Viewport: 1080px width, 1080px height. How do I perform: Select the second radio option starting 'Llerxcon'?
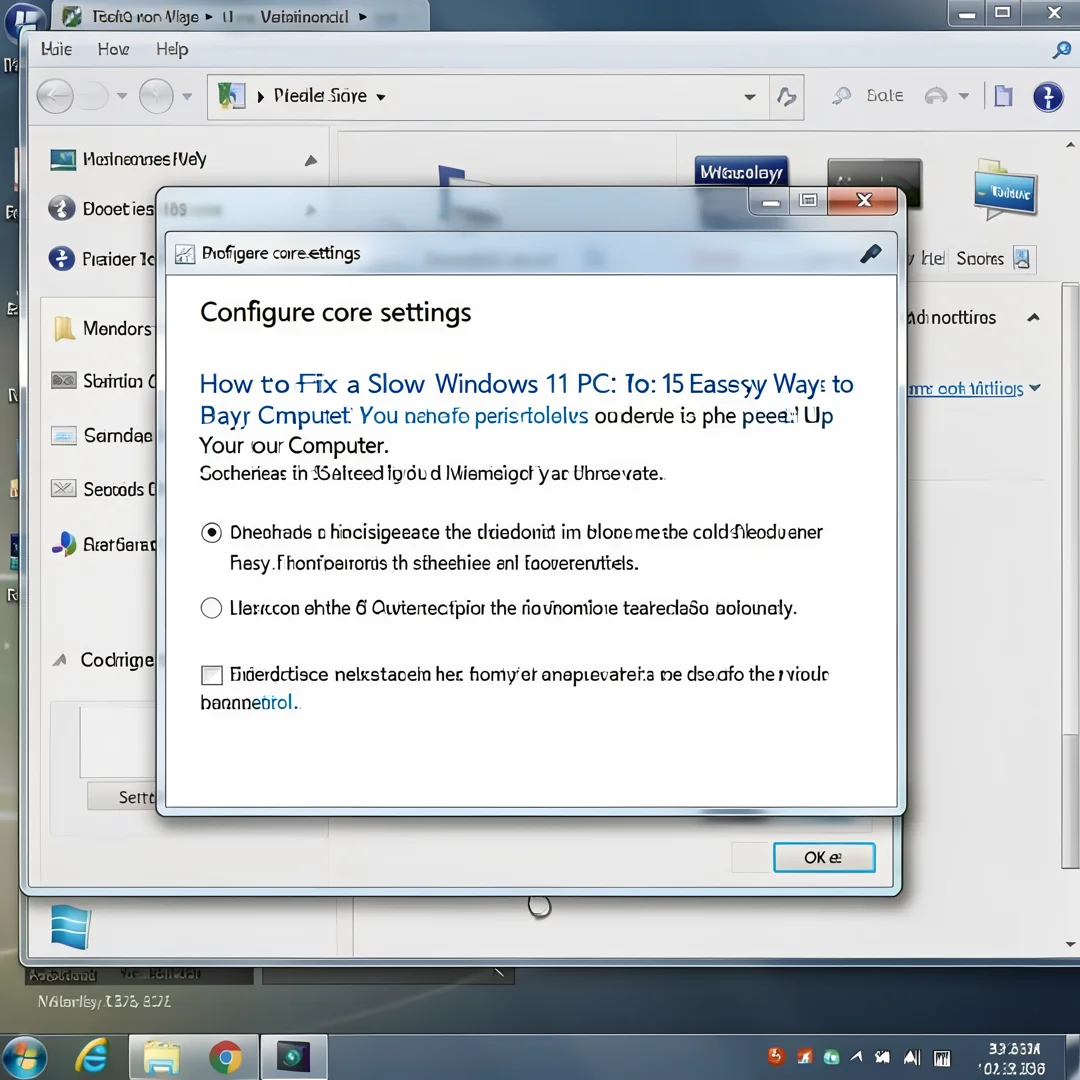coord(211,608)
